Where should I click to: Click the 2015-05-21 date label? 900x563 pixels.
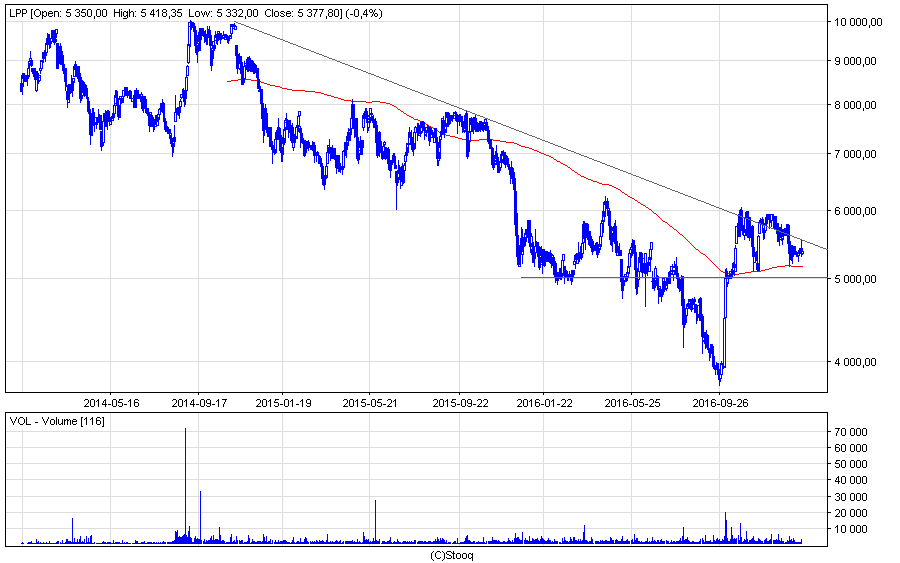[x=370, y=403]
